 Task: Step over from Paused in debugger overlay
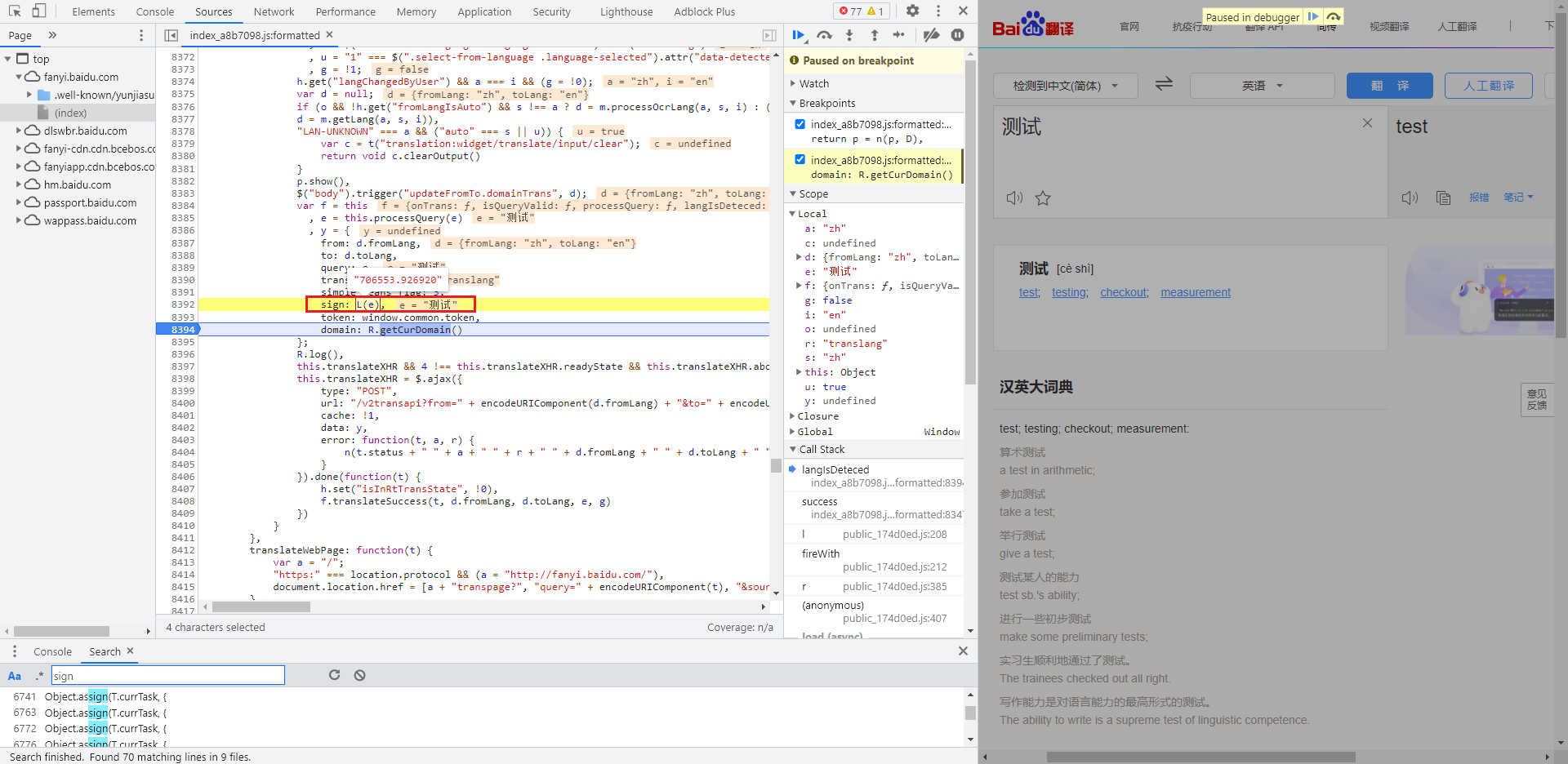point(1333,16)
